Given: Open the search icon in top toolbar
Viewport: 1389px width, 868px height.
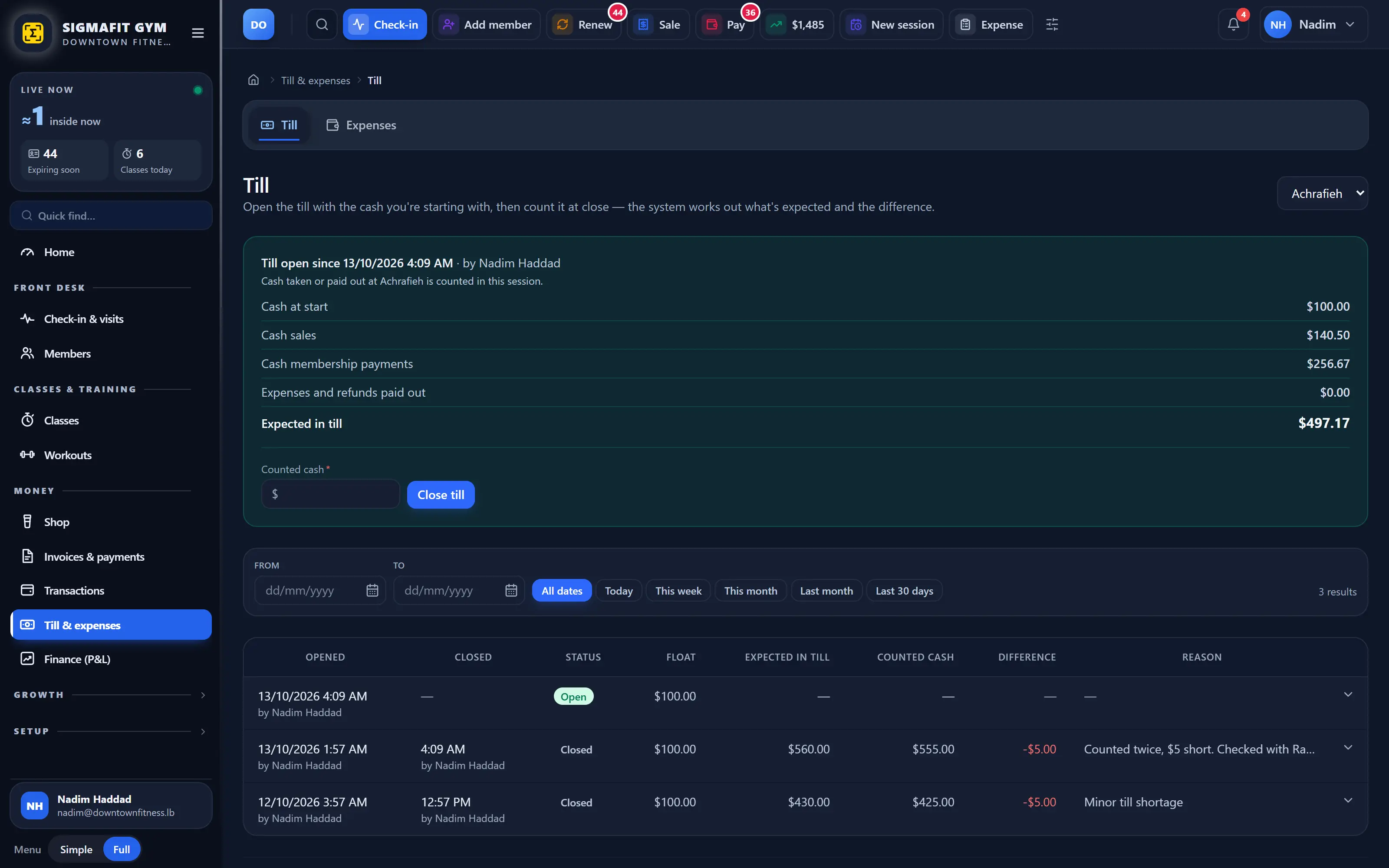Looking at the screenshot, I should [x=322, y=25].
